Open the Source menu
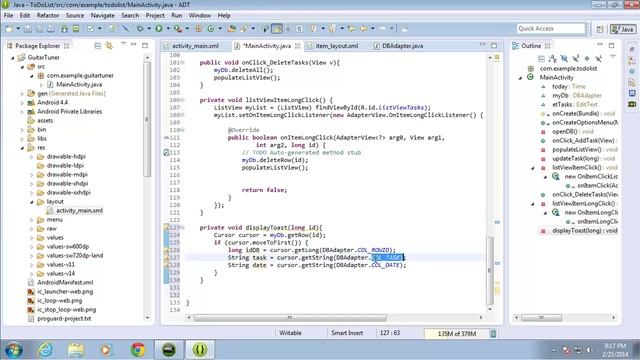 point(75,15)
